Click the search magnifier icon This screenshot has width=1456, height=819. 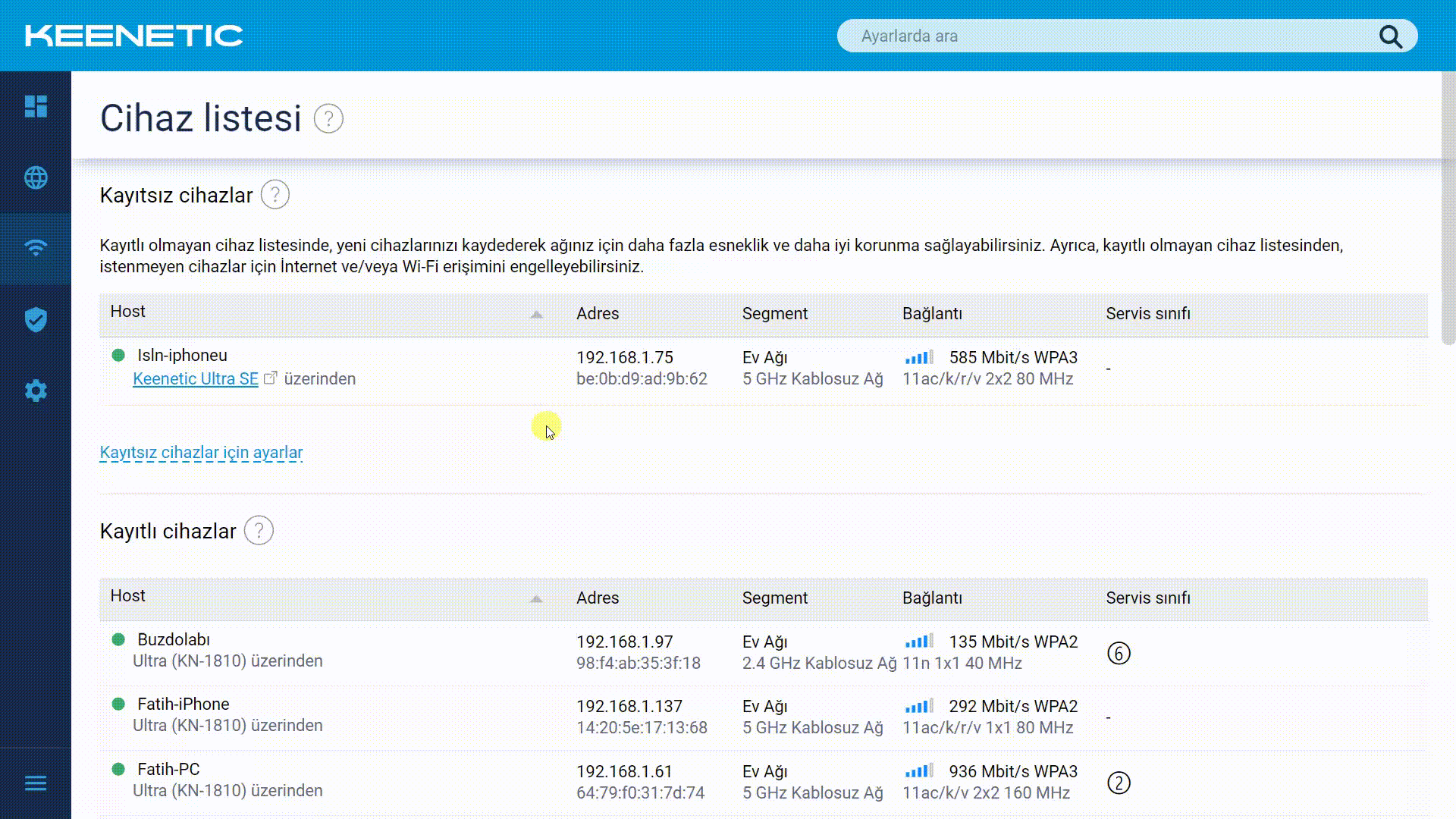click(1390, 36)
